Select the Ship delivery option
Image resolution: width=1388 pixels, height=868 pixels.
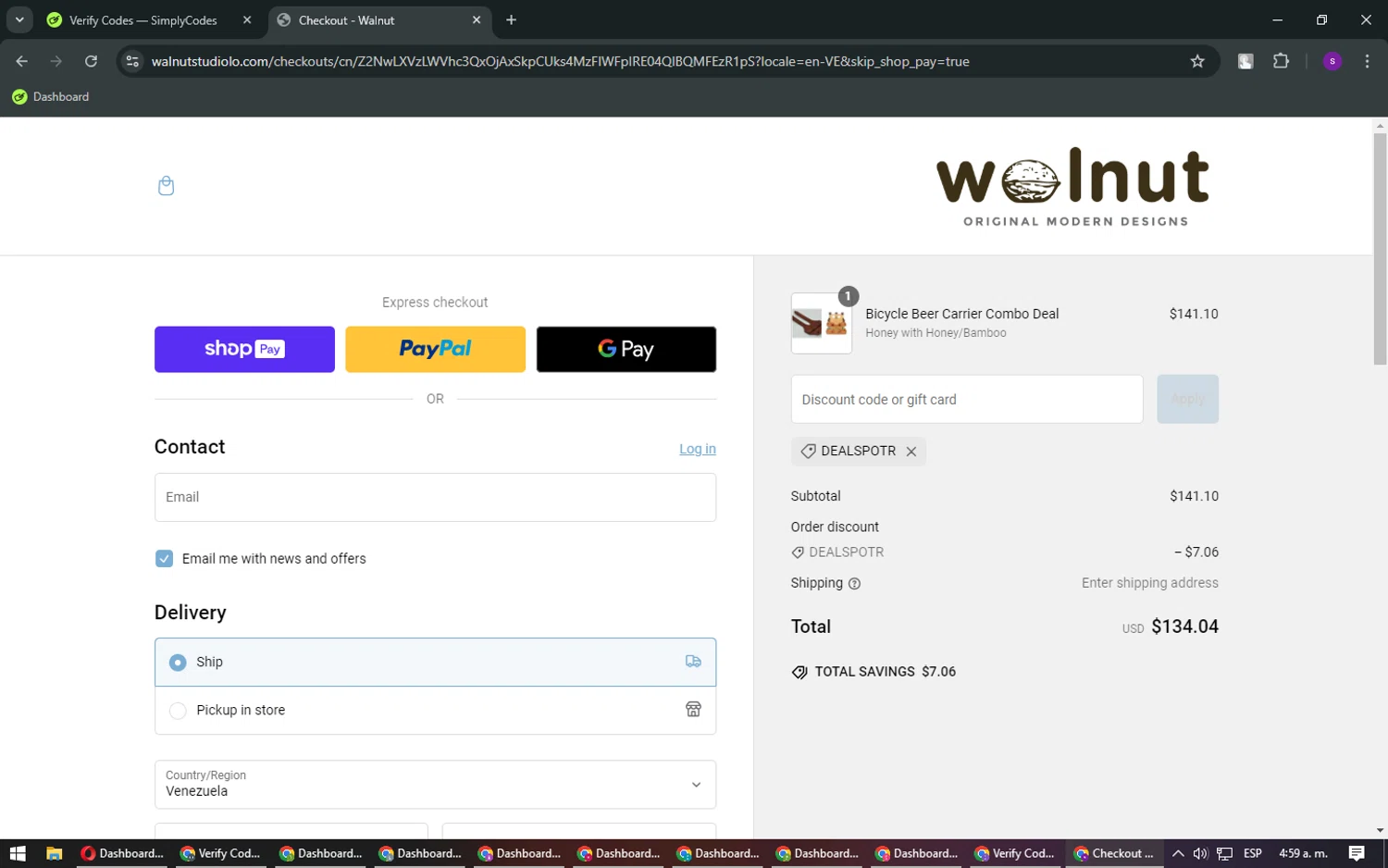[435, 662]
